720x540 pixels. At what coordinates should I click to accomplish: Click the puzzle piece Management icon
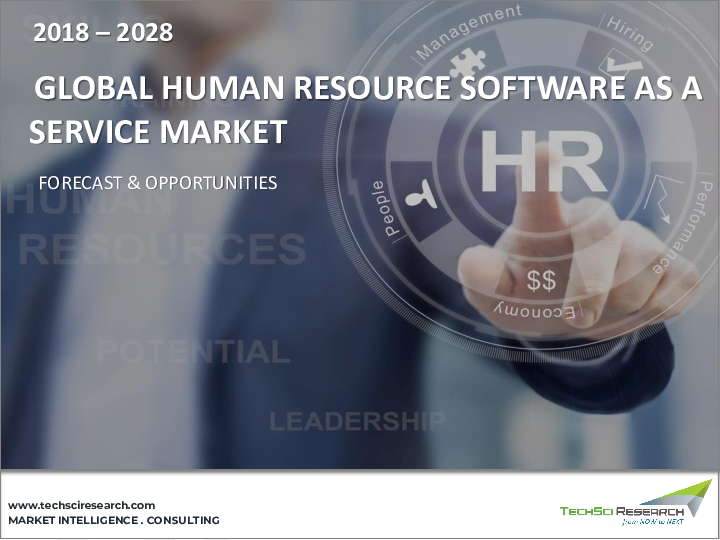pyautogui.click(x=467, y=62)
